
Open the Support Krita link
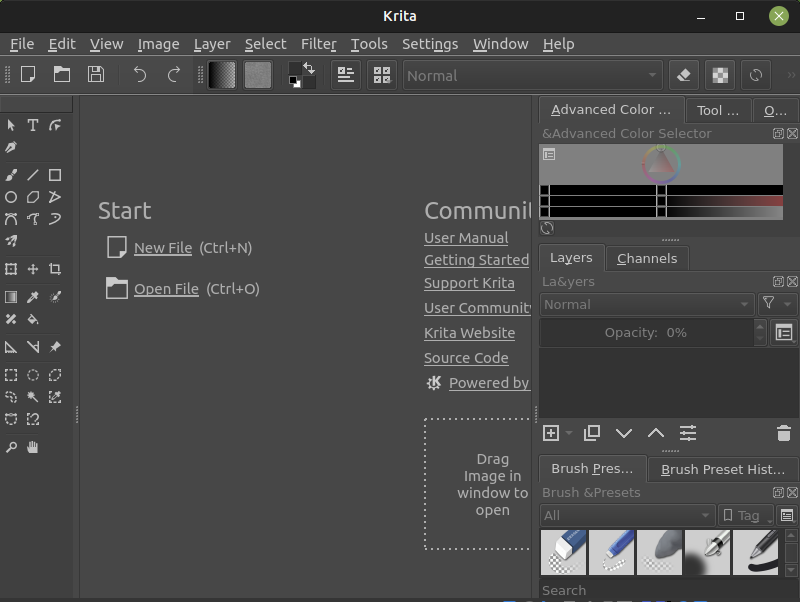469,283
